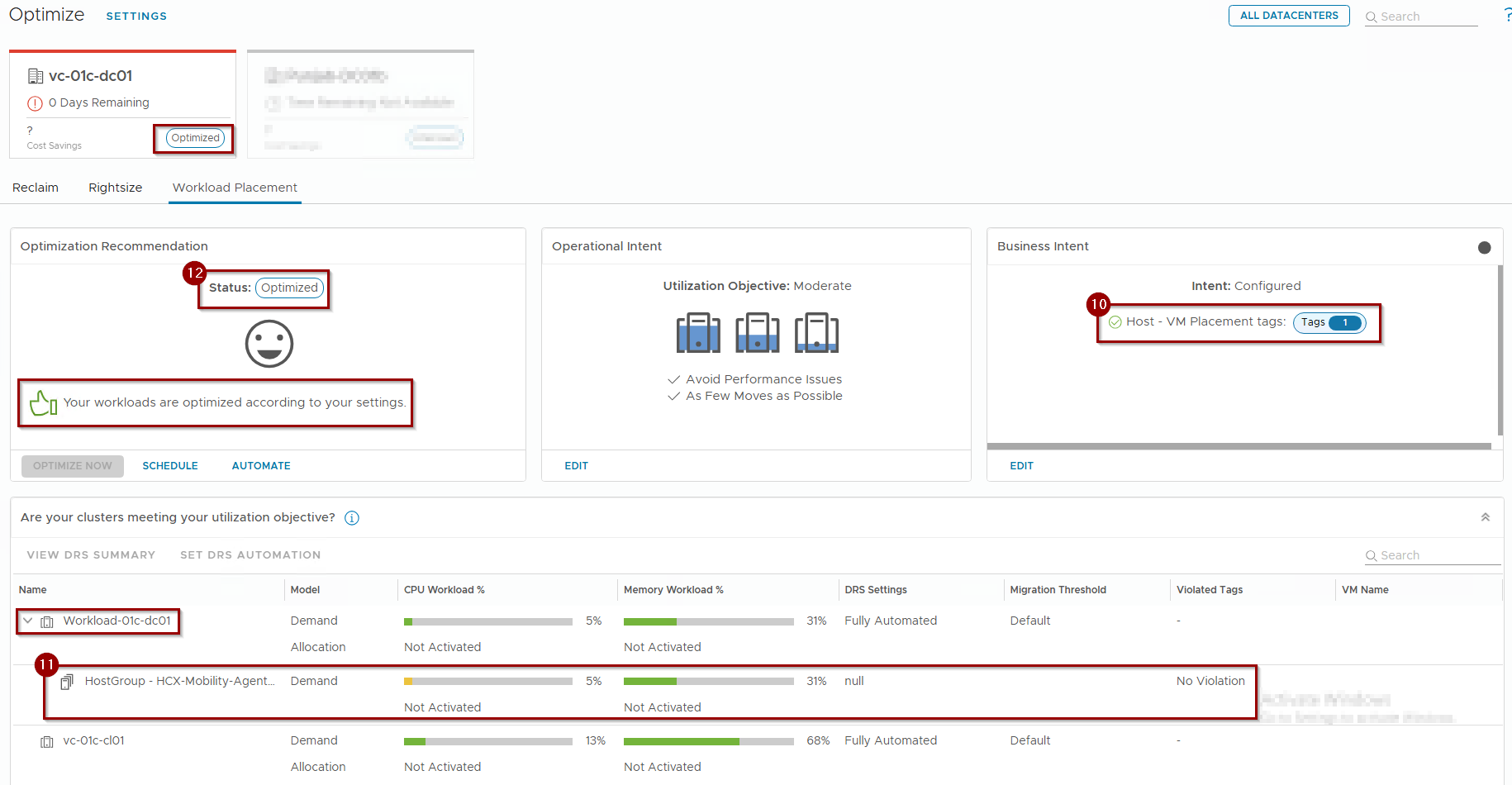Click the cluster table Search field
1512x785 pixels.
1438,555
